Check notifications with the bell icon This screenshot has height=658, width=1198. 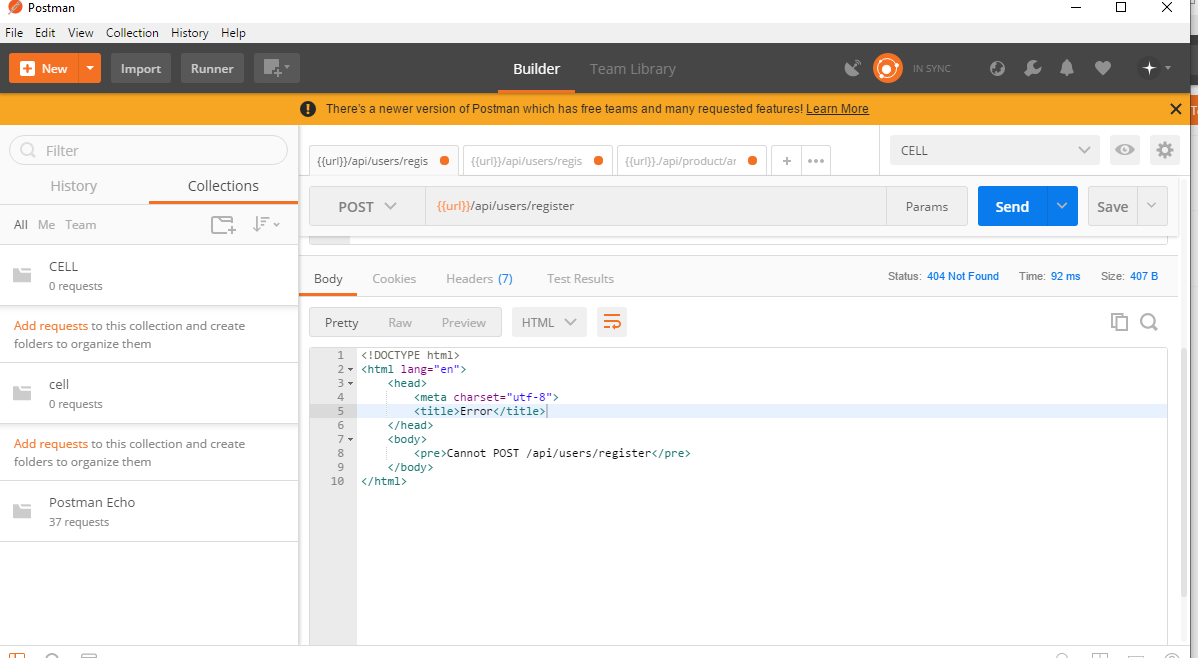(1066, 68)
